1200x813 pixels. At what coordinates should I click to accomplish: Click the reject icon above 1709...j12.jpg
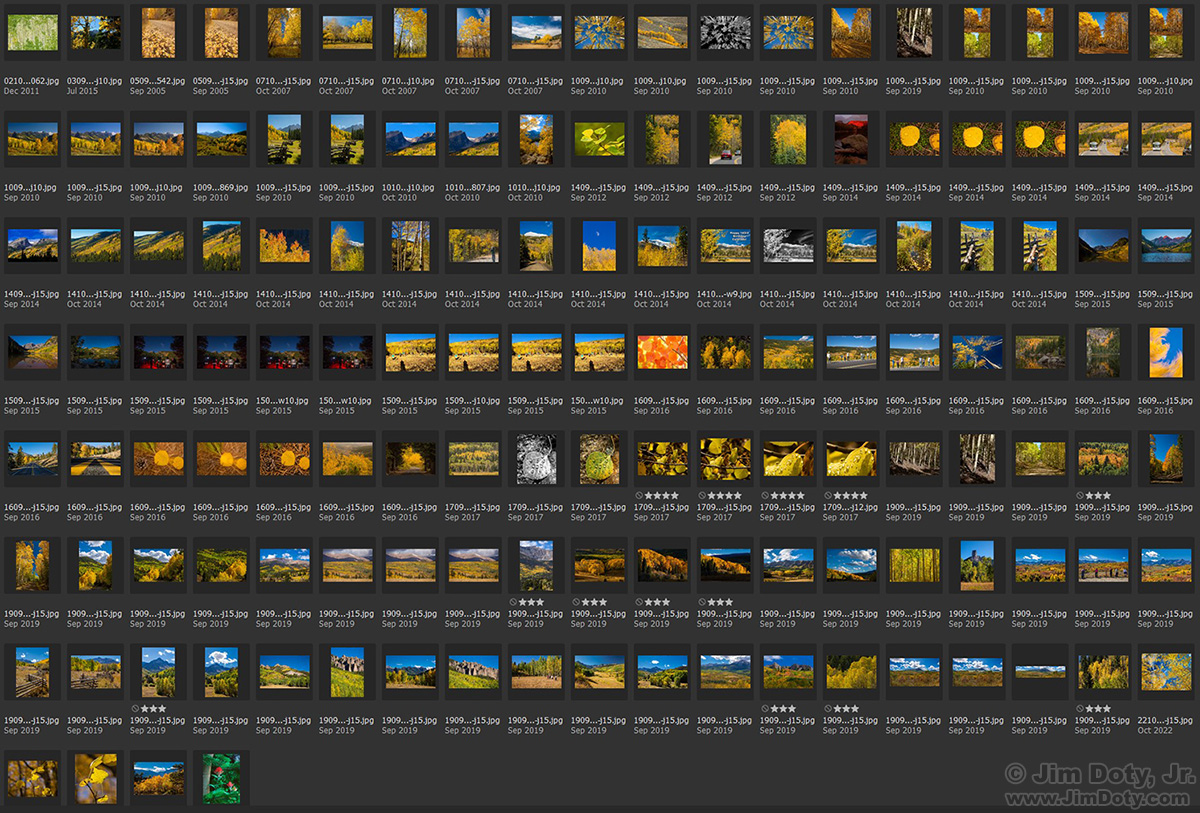coord(830,495)
